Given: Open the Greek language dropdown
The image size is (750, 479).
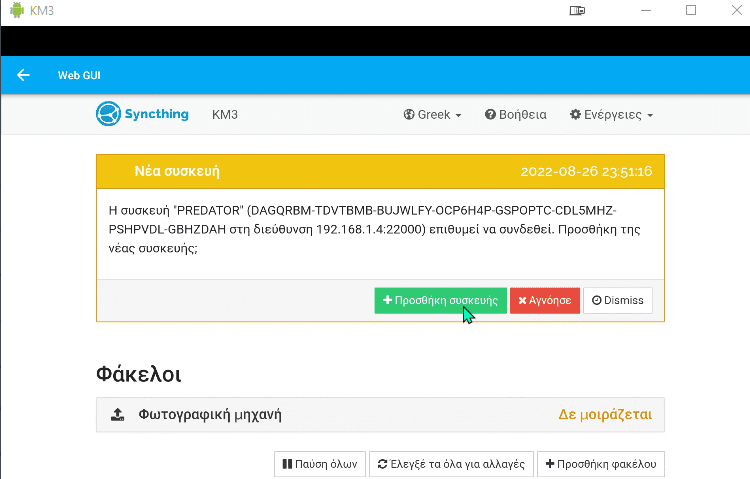Looking at the screenshot, I should [x=432, y=115].
